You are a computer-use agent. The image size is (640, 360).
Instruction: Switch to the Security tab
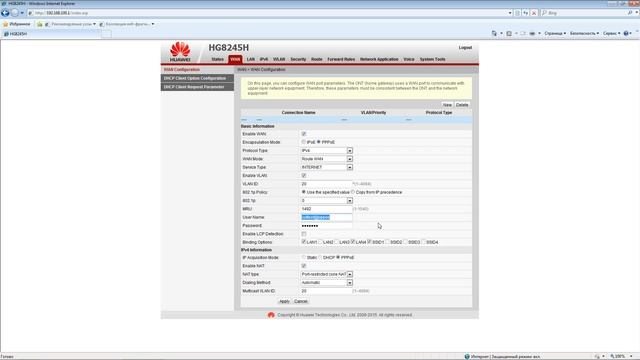click(298, 60)
